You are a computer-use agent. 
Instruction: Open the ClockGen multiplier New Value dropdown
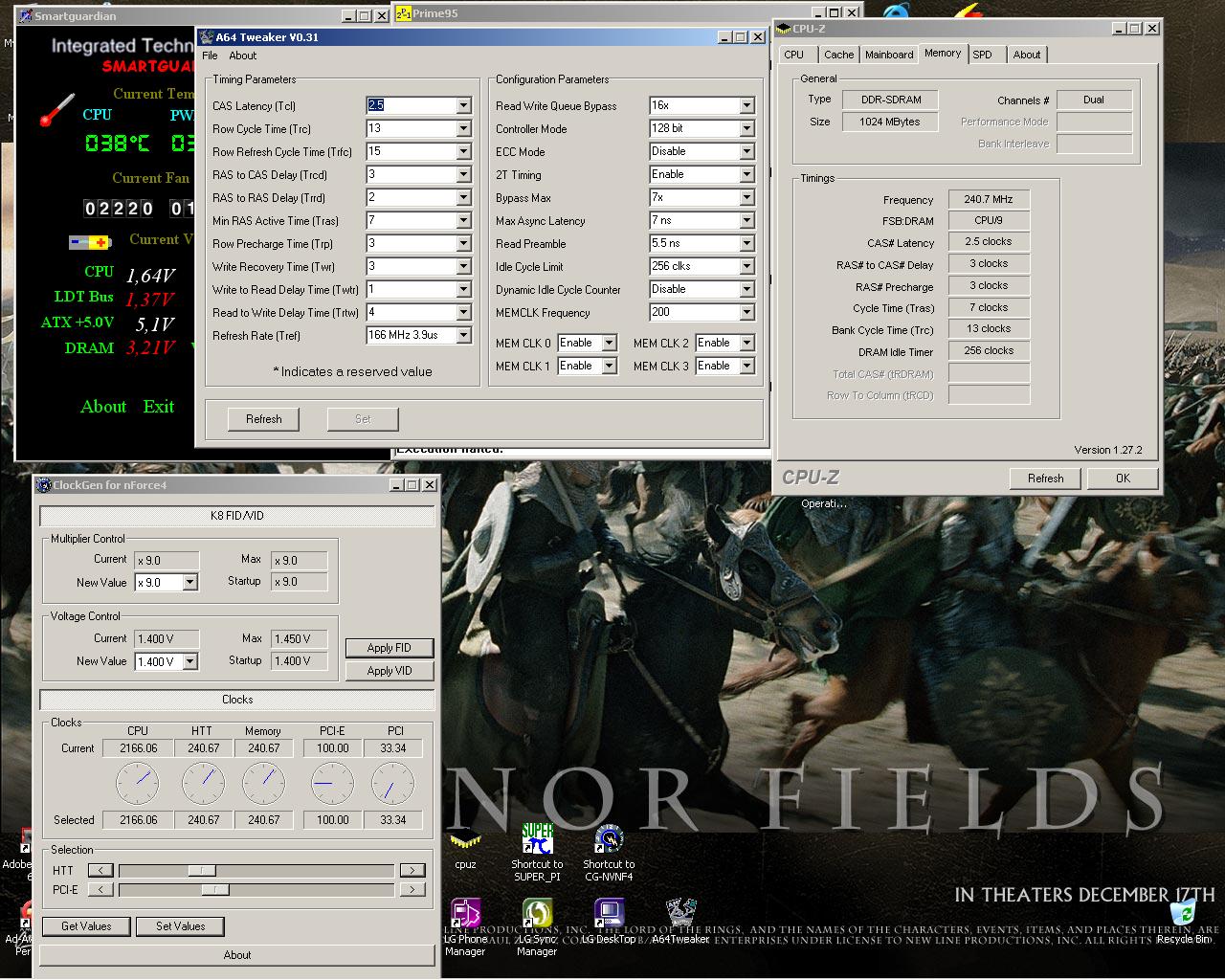(189, 582)
